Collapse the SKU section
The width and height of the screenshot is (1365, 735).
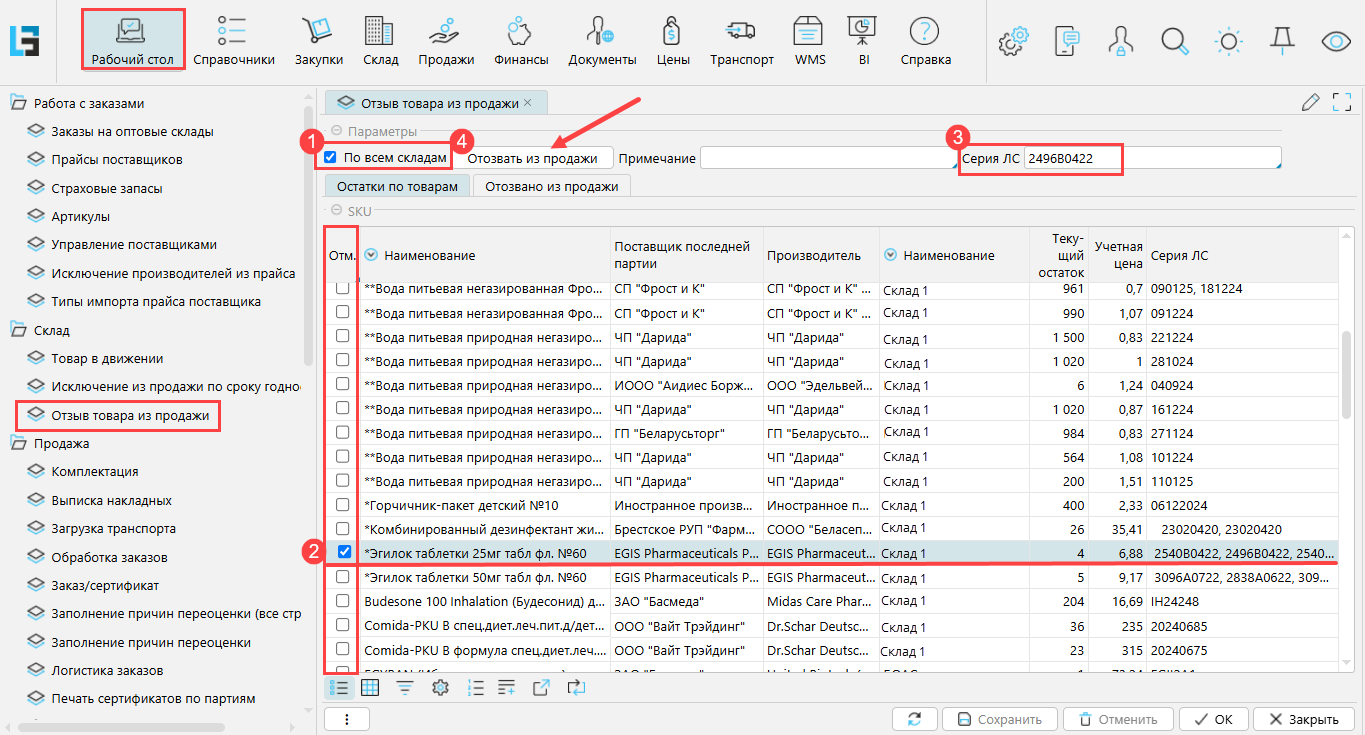(x=337, y=211)
